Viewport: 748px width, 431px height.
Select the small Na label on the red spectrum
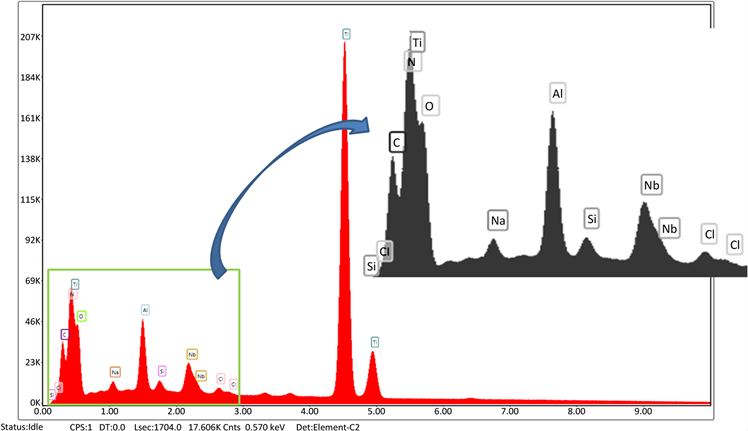coord(115,372)
